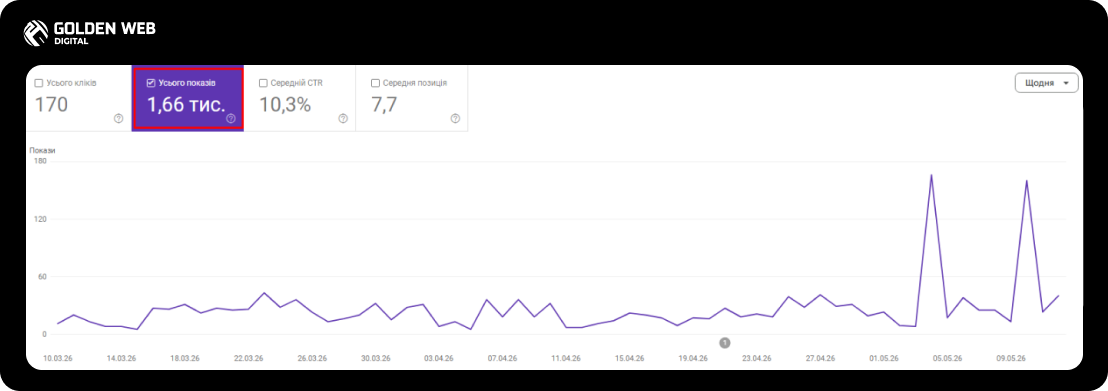Click the 22.03.26 date label

pyautogui.click(x=248, y=358)
